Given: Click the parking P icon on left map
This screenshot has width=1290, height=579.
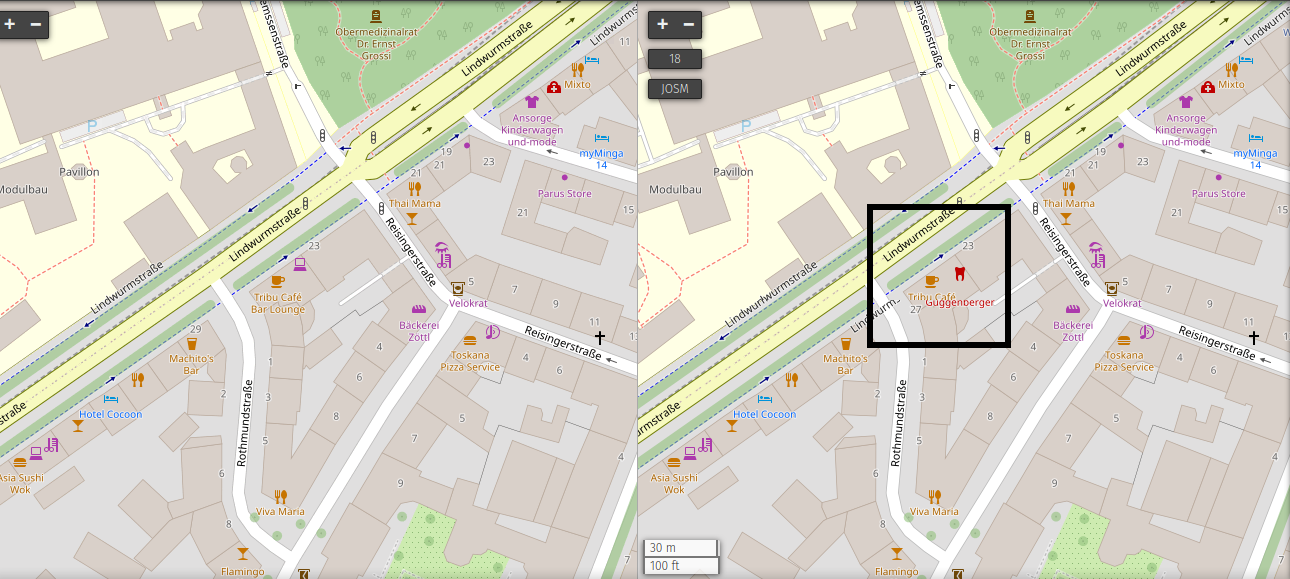Looking at the screenshot, I should 92,126.
